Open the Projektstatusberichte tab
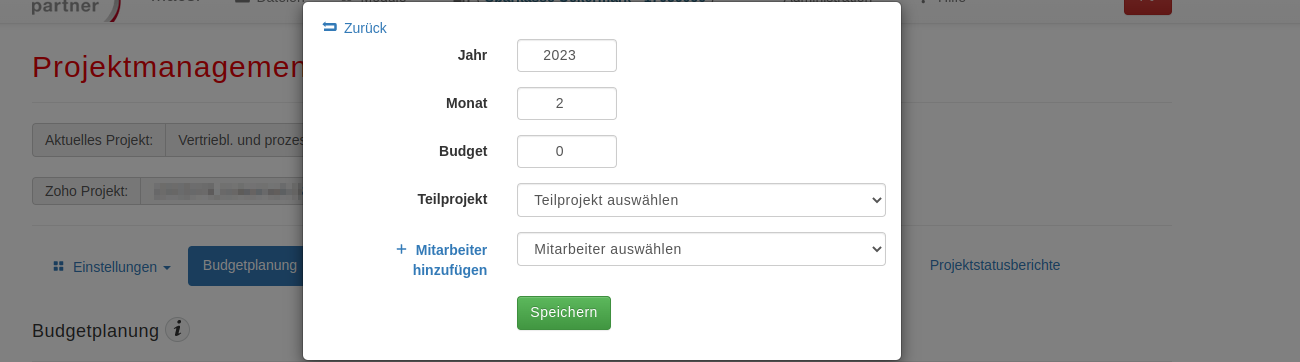The width and height of the screenshot is (1300, 362). pyautogui.click(x=995, y=265)
